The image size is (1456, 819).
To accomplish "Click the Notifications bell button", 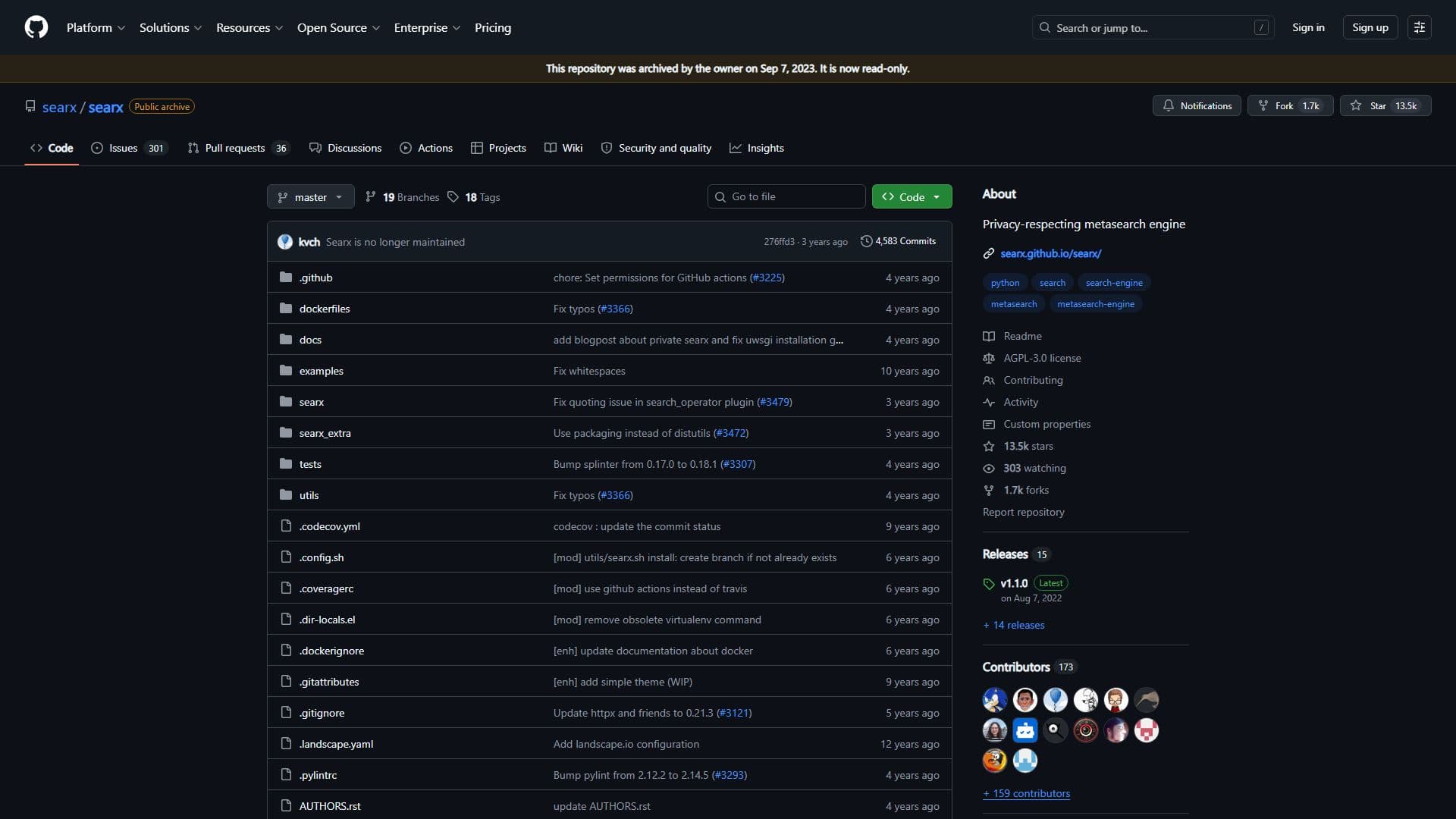I will tap(1197, 105).
